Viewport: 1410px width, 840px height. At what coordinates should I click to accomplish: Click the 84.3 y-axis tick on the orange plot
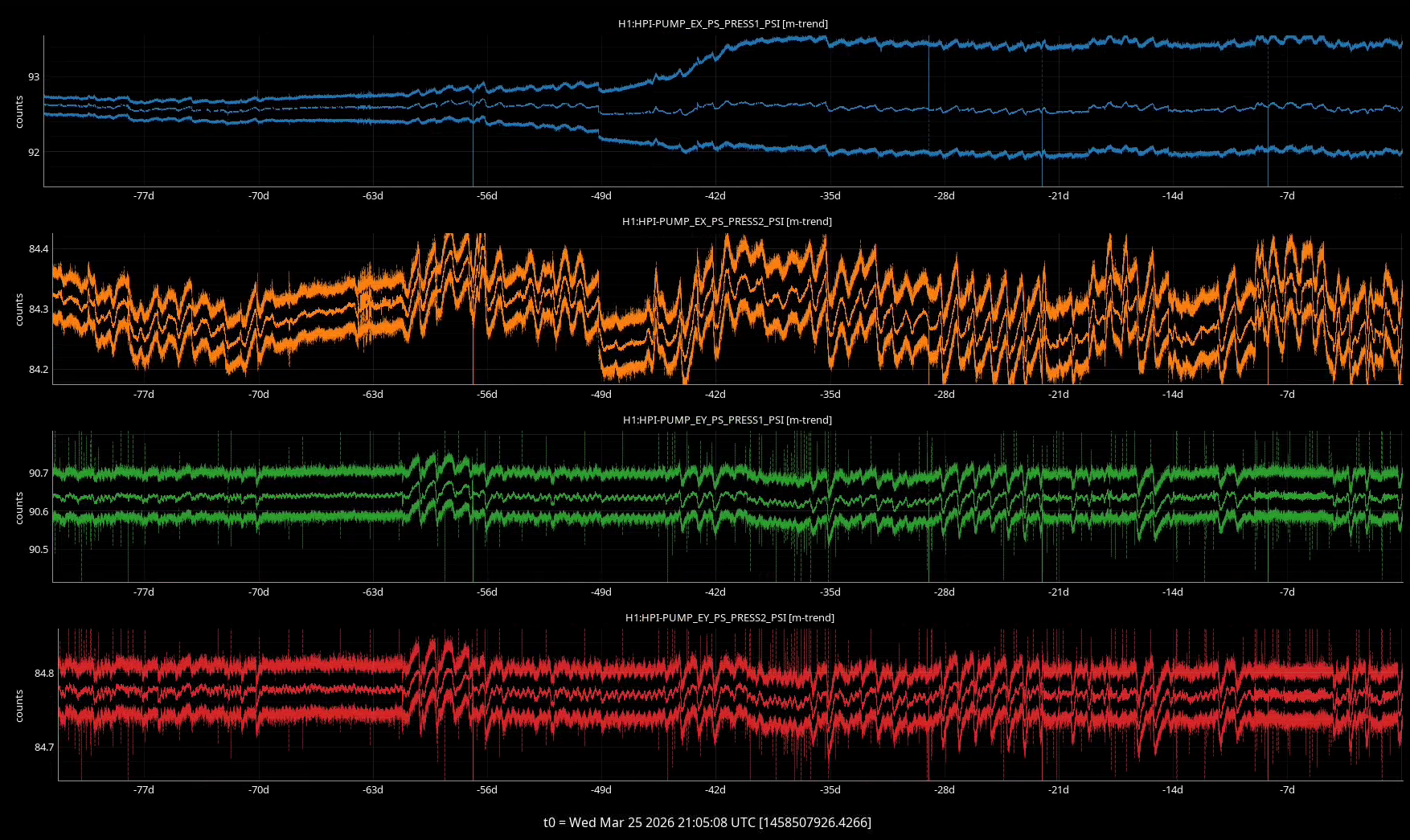(x=39, y=309)
